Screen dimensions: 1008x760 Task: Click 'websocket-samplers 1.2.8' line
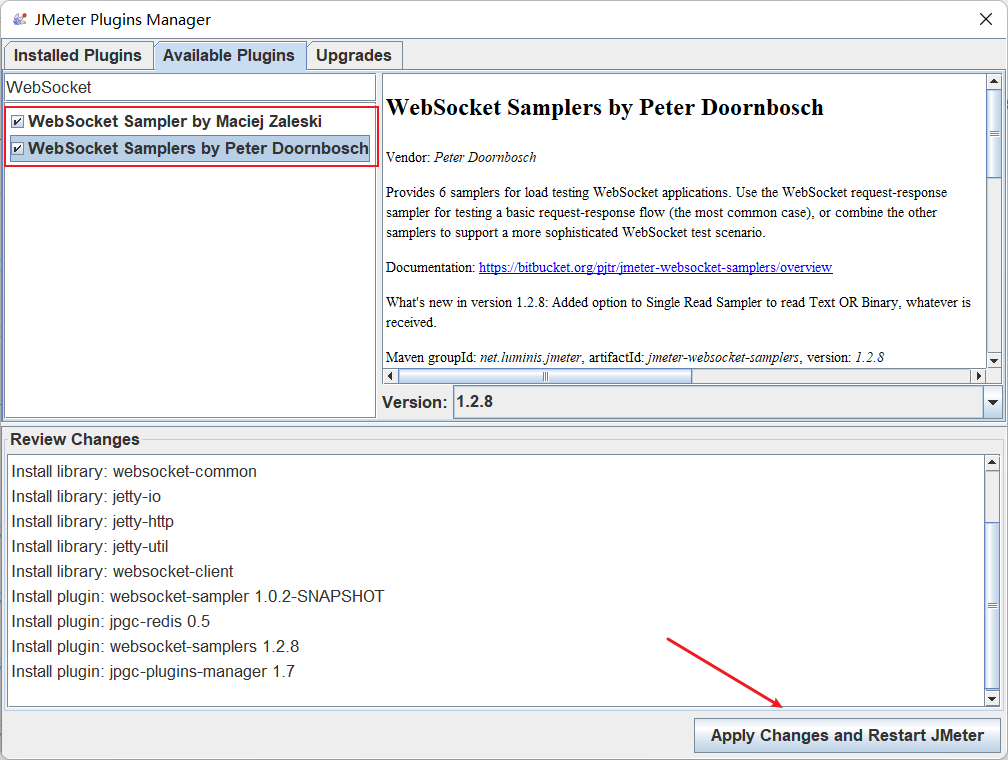(x=155, y=647)
